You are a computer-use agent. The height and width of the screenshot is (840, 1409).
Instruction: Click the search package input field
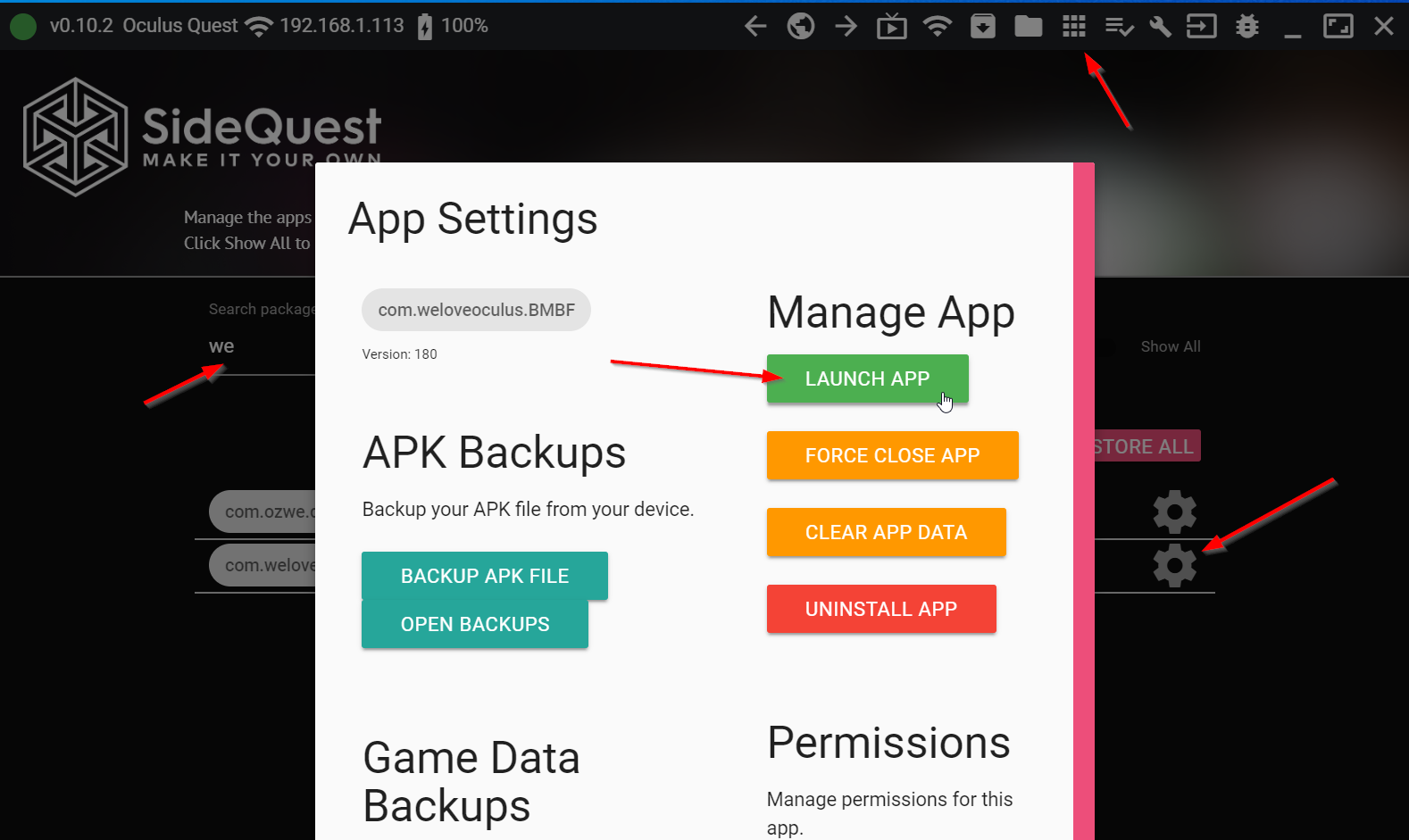pos(262,346)
